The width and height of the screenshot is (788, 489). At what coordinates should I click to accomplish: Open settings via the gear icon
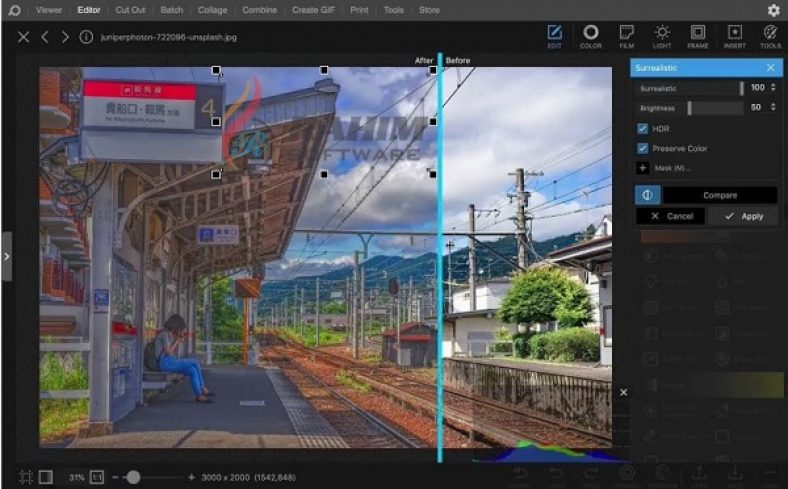click(773, 10)
